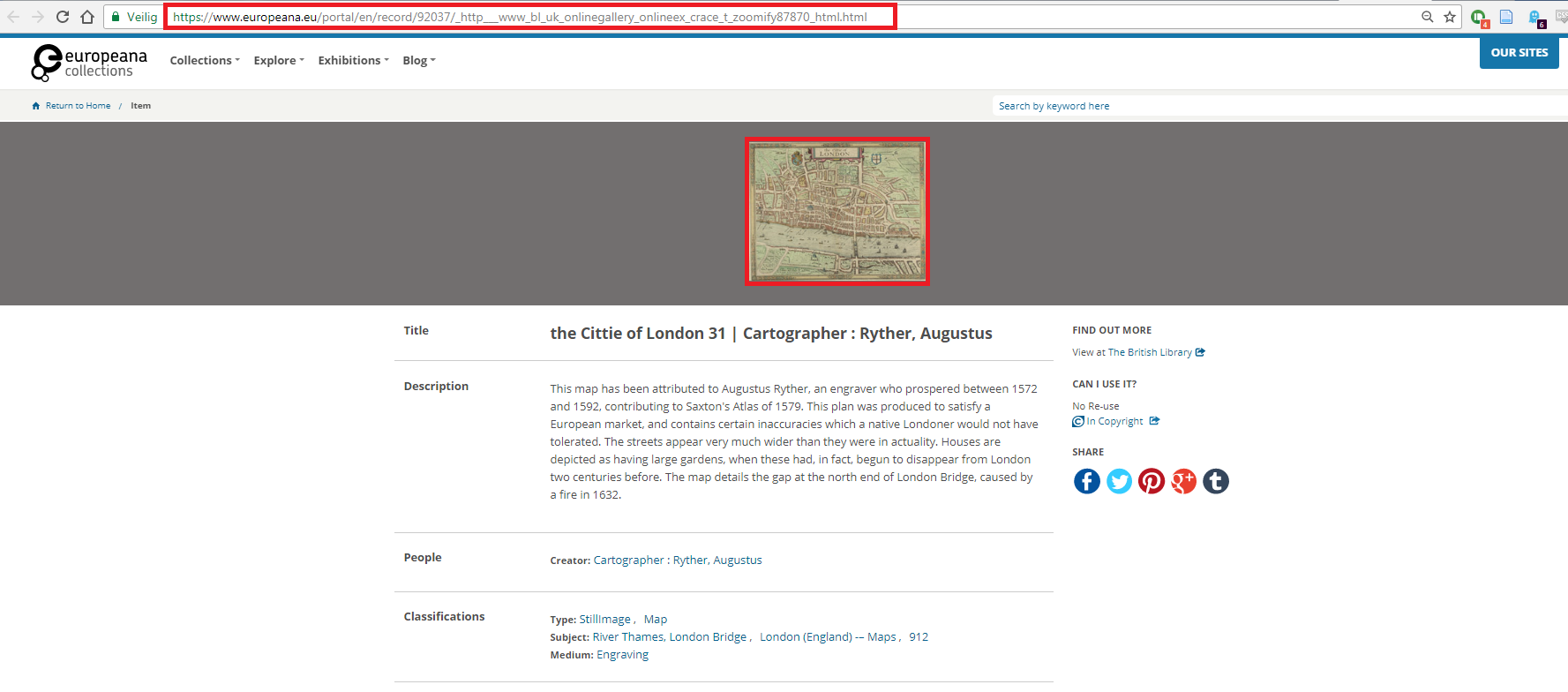
Task: Go to the browser home page
Action: pyautogui.click(x=87, y=17)
